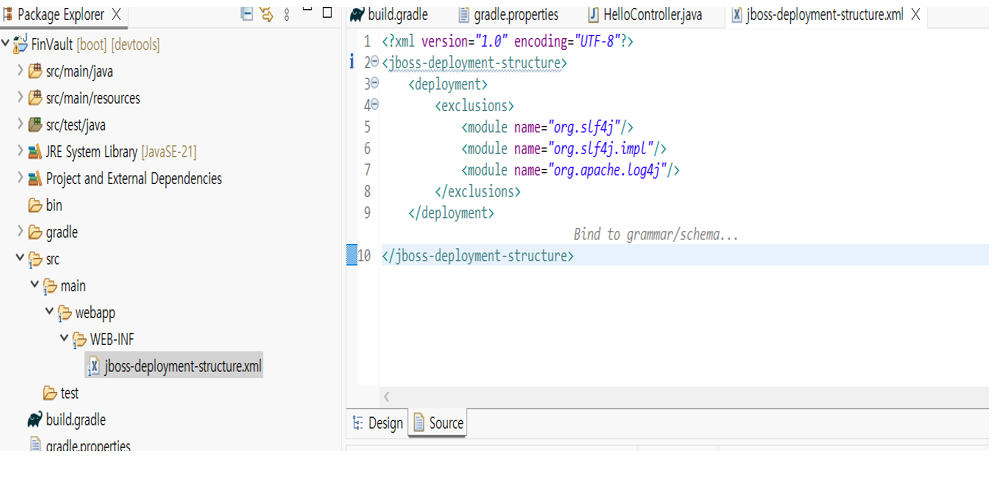1007x488 pixels.
Task: Select the WEB-INF folder icon
Action: (79, 339)
